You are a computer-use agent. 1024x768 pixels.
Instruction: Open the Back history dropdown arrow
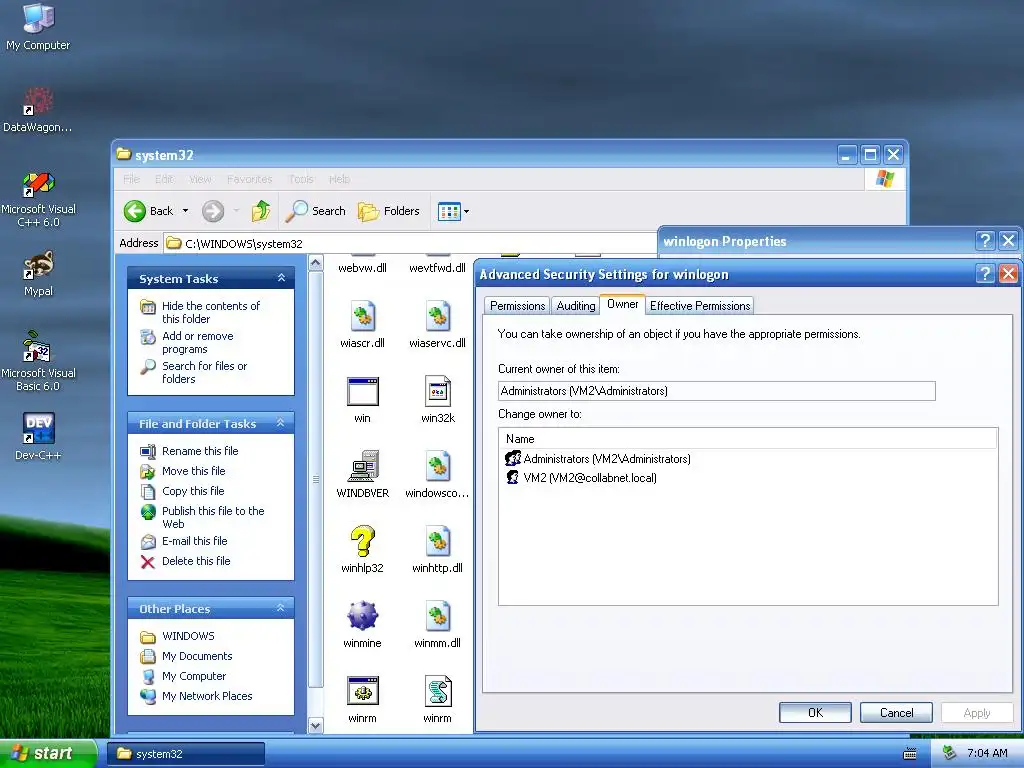pos(185,211)
